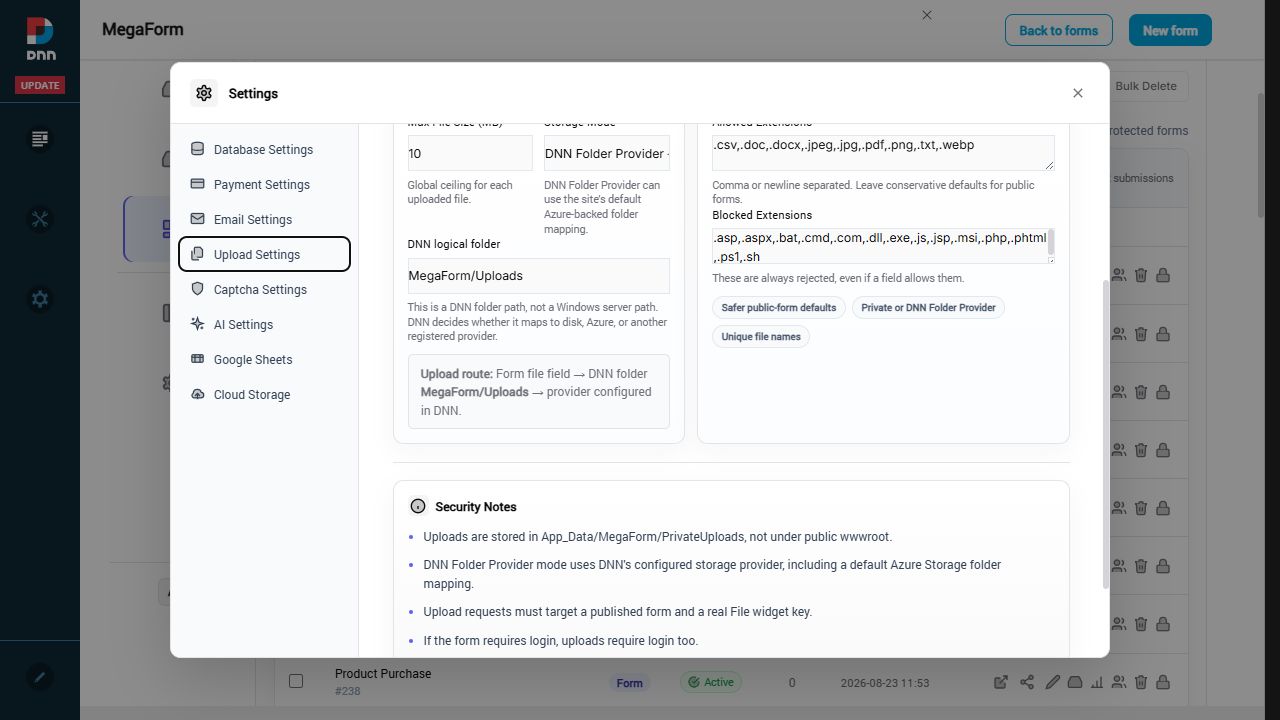
Task: Open the bar chart statistics icon for Product Purchase
Action: [x=1097, y=683]
